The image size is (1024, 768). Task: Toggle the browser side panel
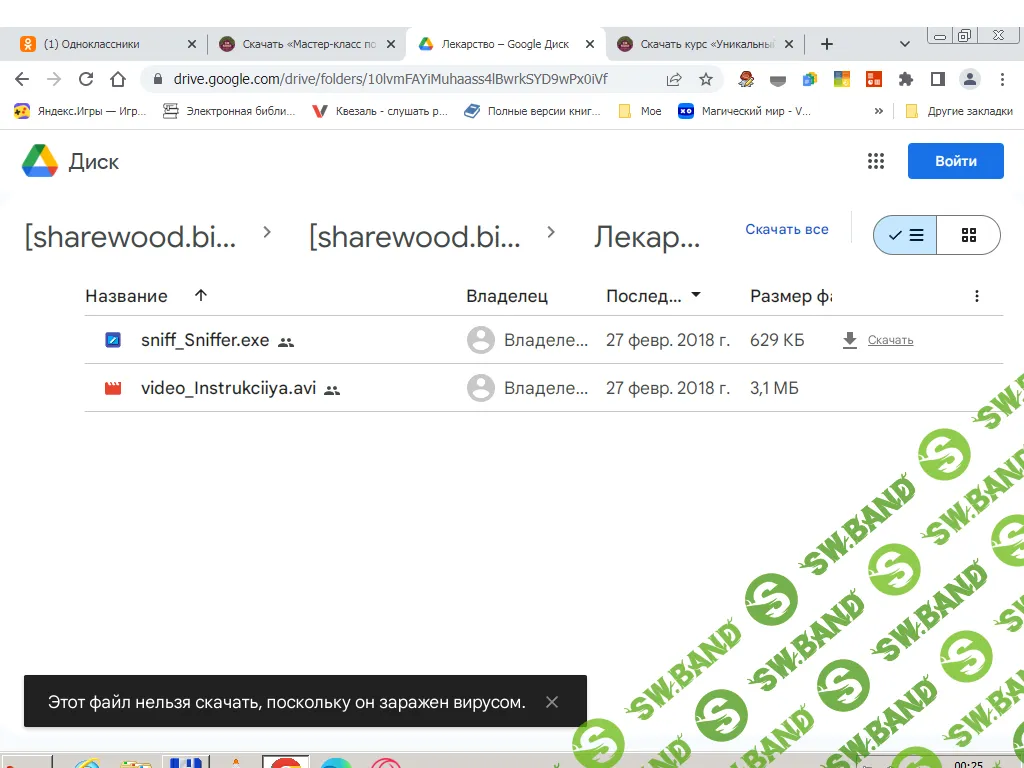(x=938, y=79)
